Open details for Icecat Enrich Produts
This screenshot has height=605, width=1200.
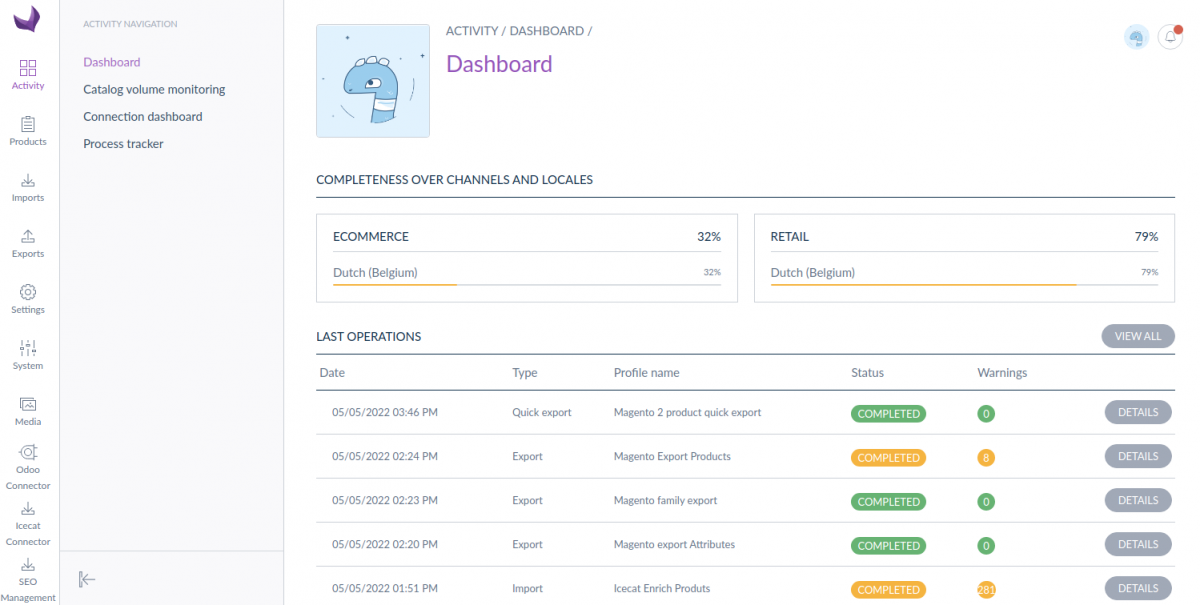point(1138,588)
